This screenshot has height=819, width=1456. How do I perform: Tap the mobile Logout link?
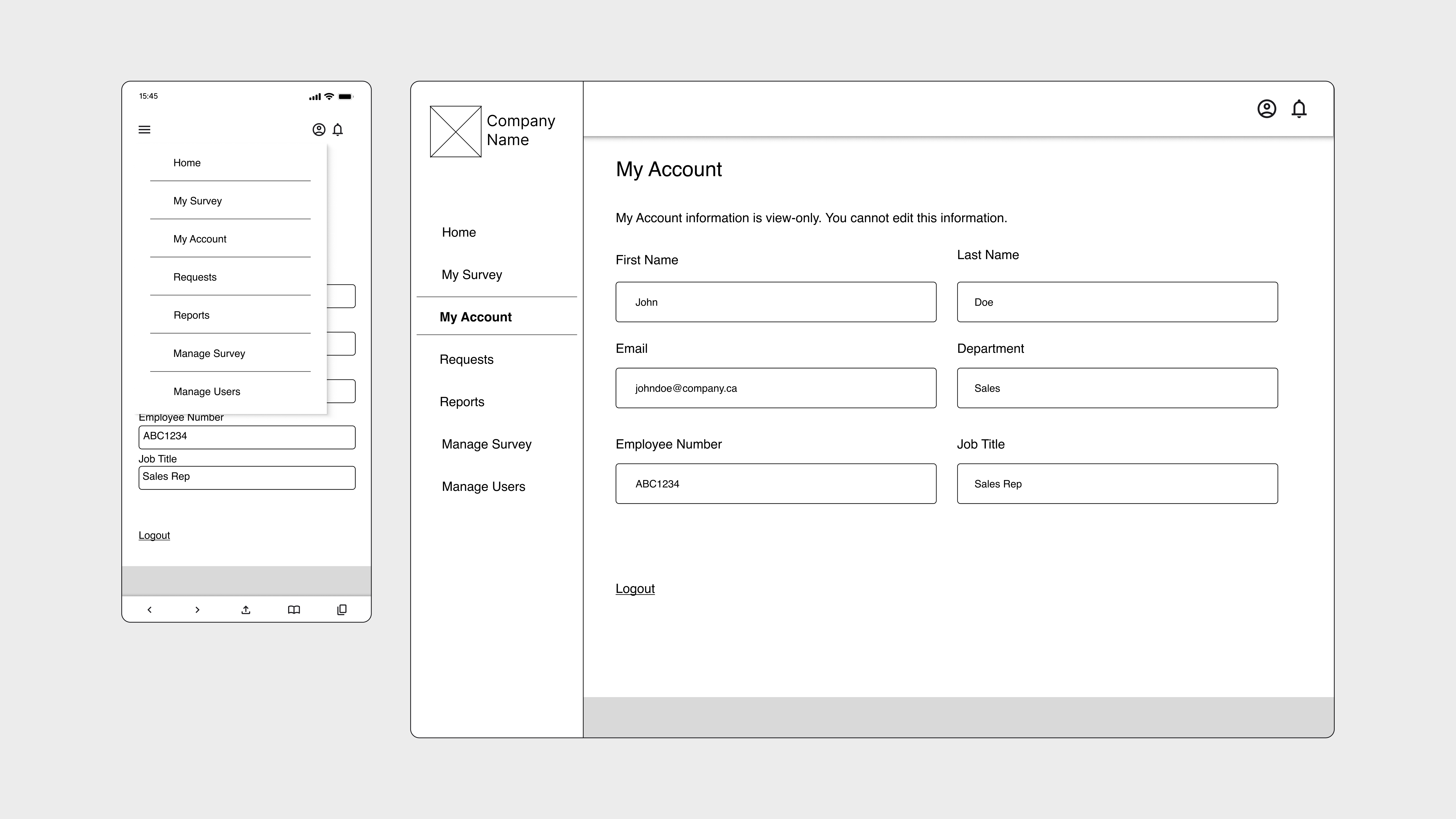click(x=154, y=535)
